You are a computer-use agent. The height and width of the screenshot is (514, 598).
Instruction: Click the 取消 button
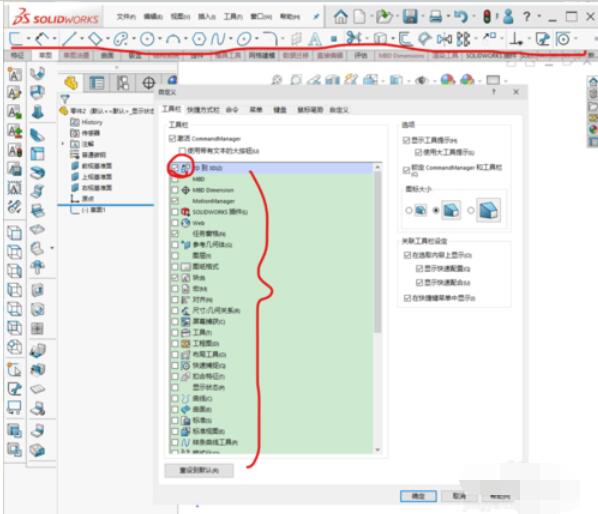[x=459, y=496]
